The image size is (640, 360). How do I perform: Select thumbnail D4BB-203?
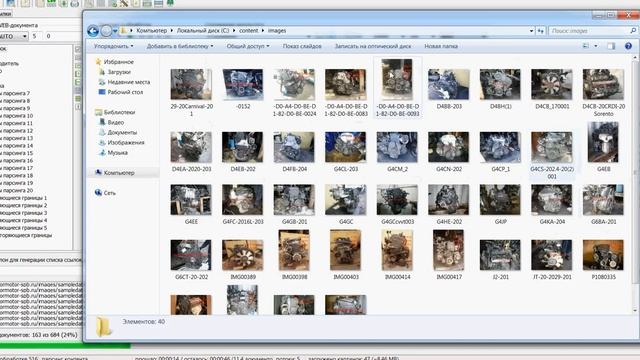(449, 84)
